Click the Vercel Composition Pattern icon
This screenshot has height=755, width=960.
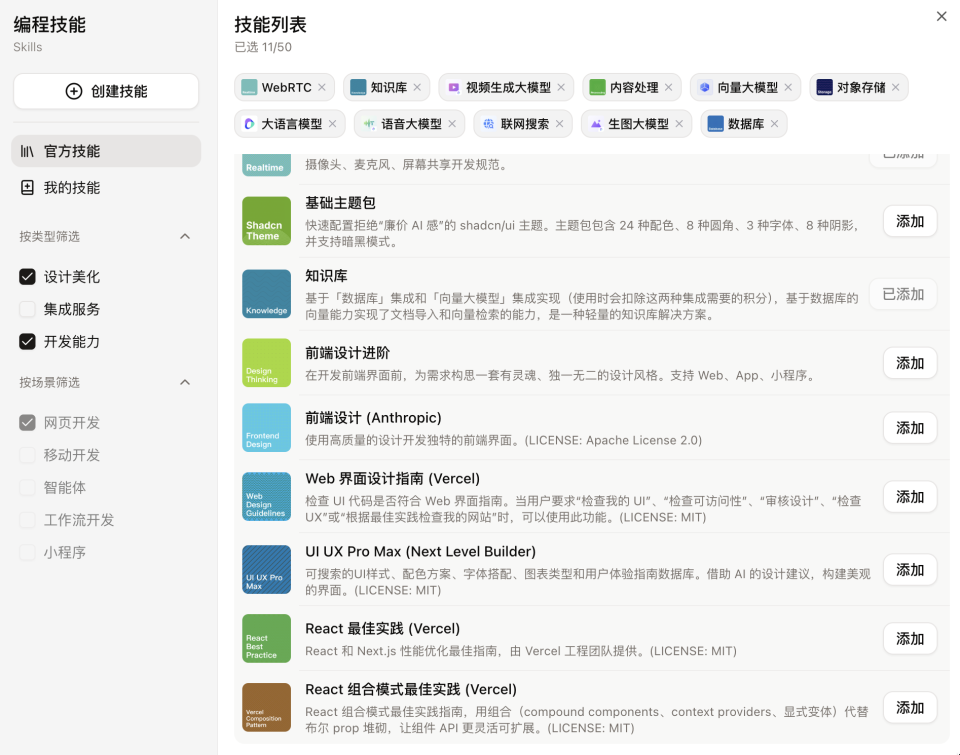(x=266, y=707)
